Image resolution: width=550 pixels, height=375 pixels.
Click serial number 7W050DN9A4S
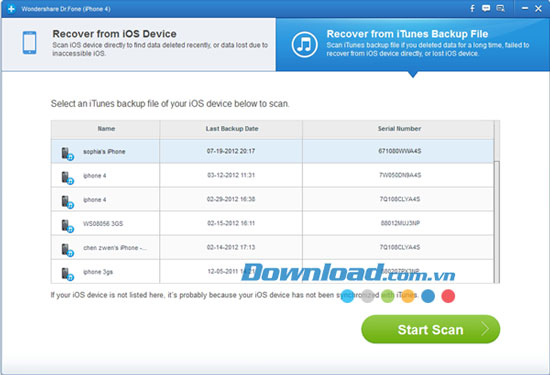[x=400, y=175]
